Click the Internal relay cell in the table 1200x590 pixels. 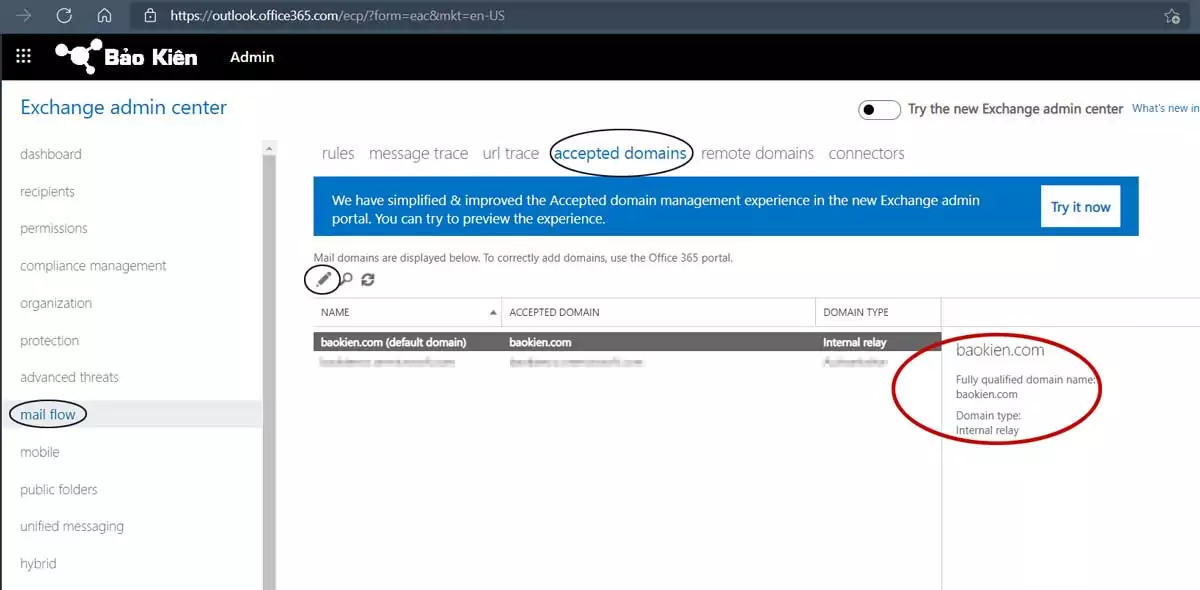(x=855, y=342)
